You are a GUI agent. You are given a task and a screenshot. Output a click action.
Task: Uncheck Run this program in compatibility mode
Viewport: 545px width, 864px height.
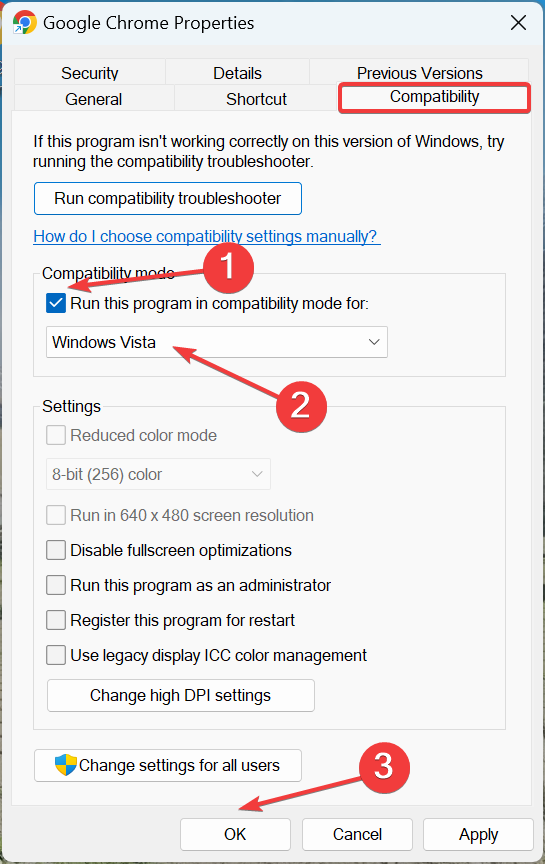[x=56, y=303]
